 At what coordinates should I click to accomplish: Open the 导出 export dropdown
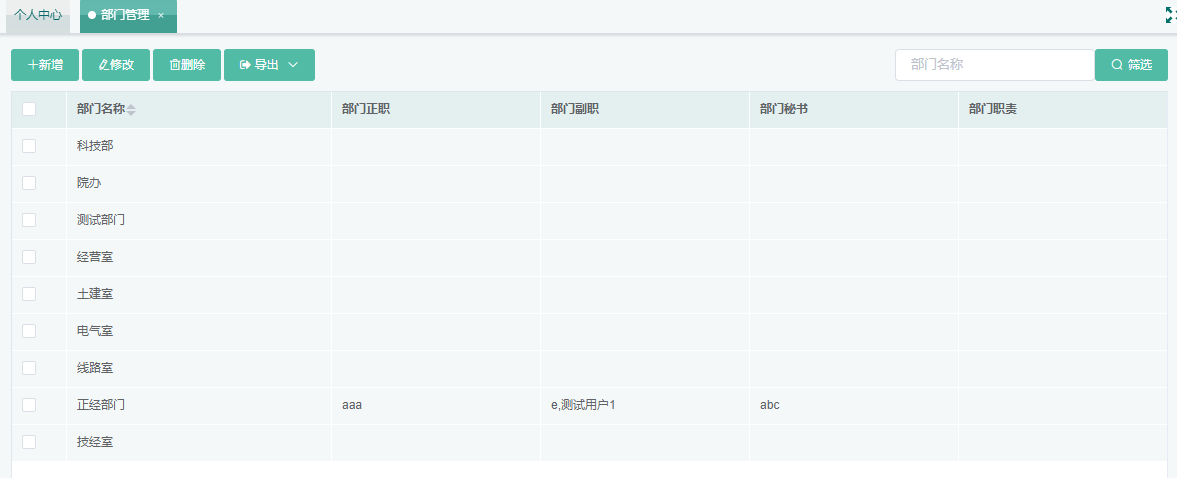click(x=269, y=65)
